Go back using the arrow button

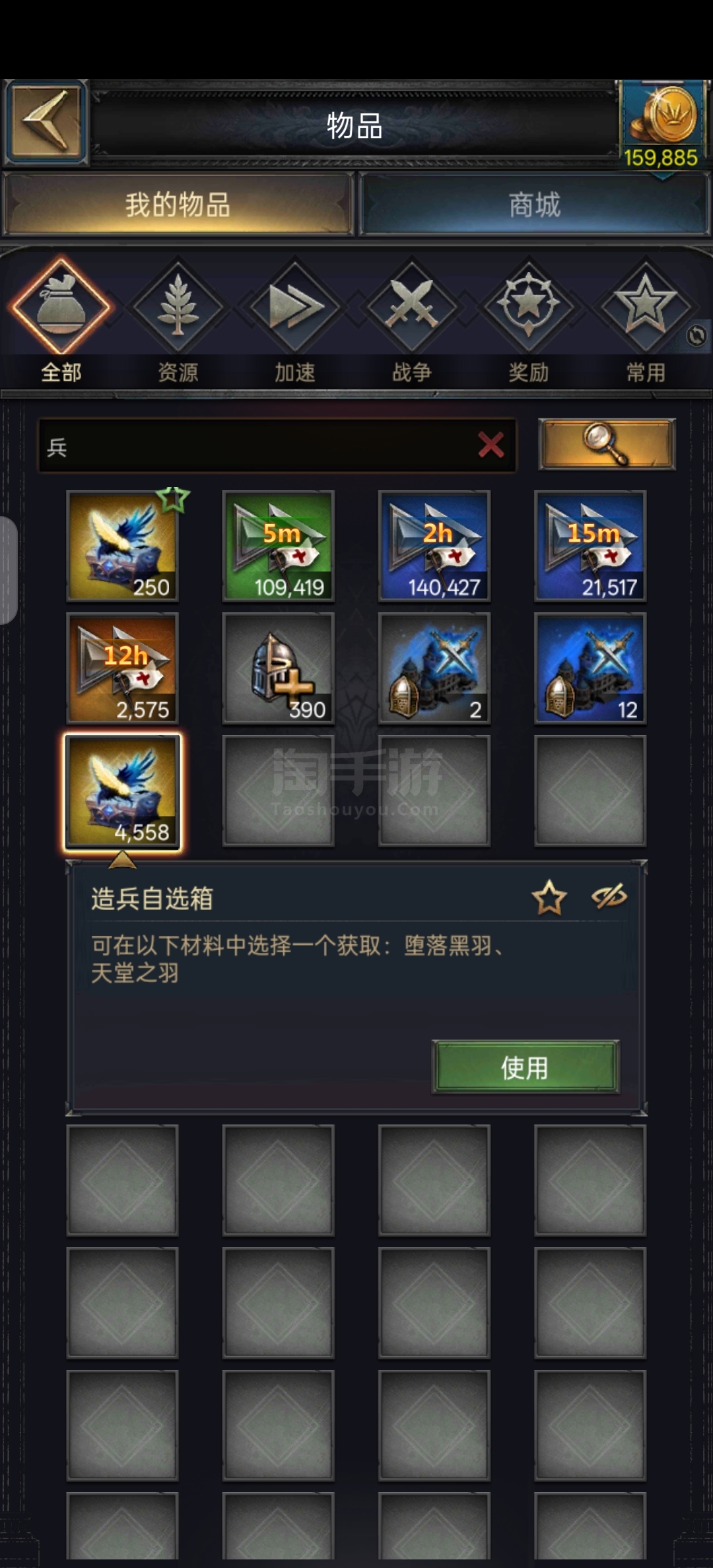pyautogui.click(x=46, y=123)
